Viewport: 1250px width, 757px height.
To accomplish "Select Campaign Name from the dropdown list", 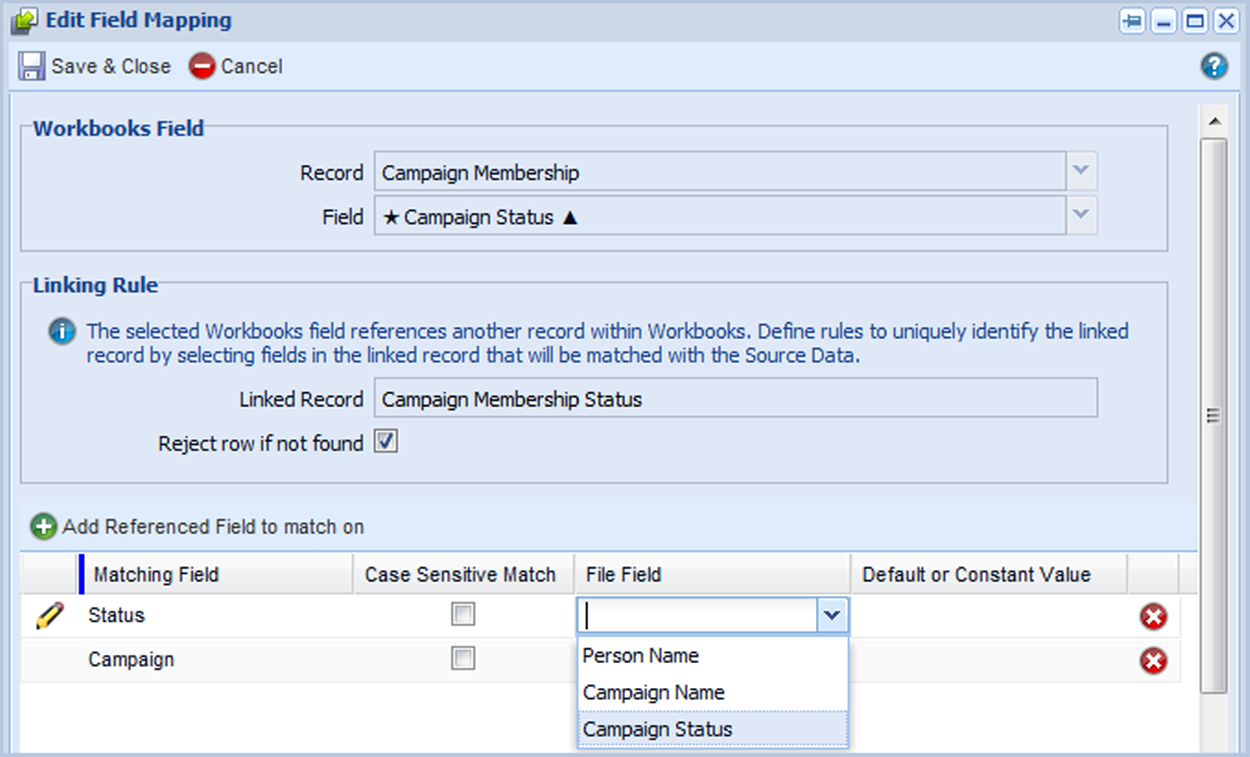I will tap(713, 692).
